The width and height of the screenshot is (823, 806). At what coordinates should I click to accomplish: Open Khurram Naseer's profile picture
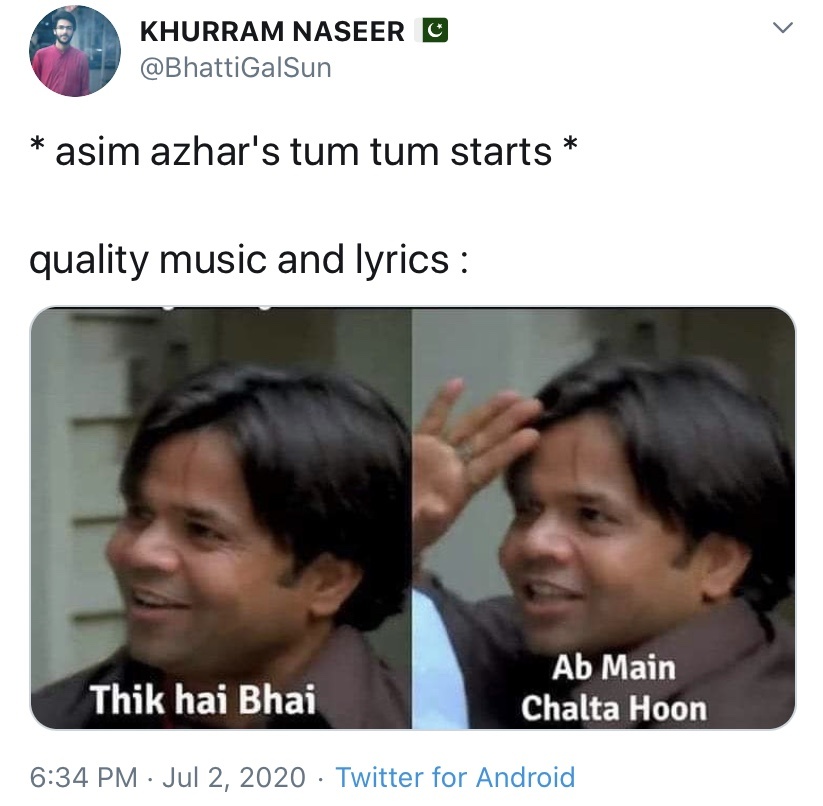pos(75,51)
